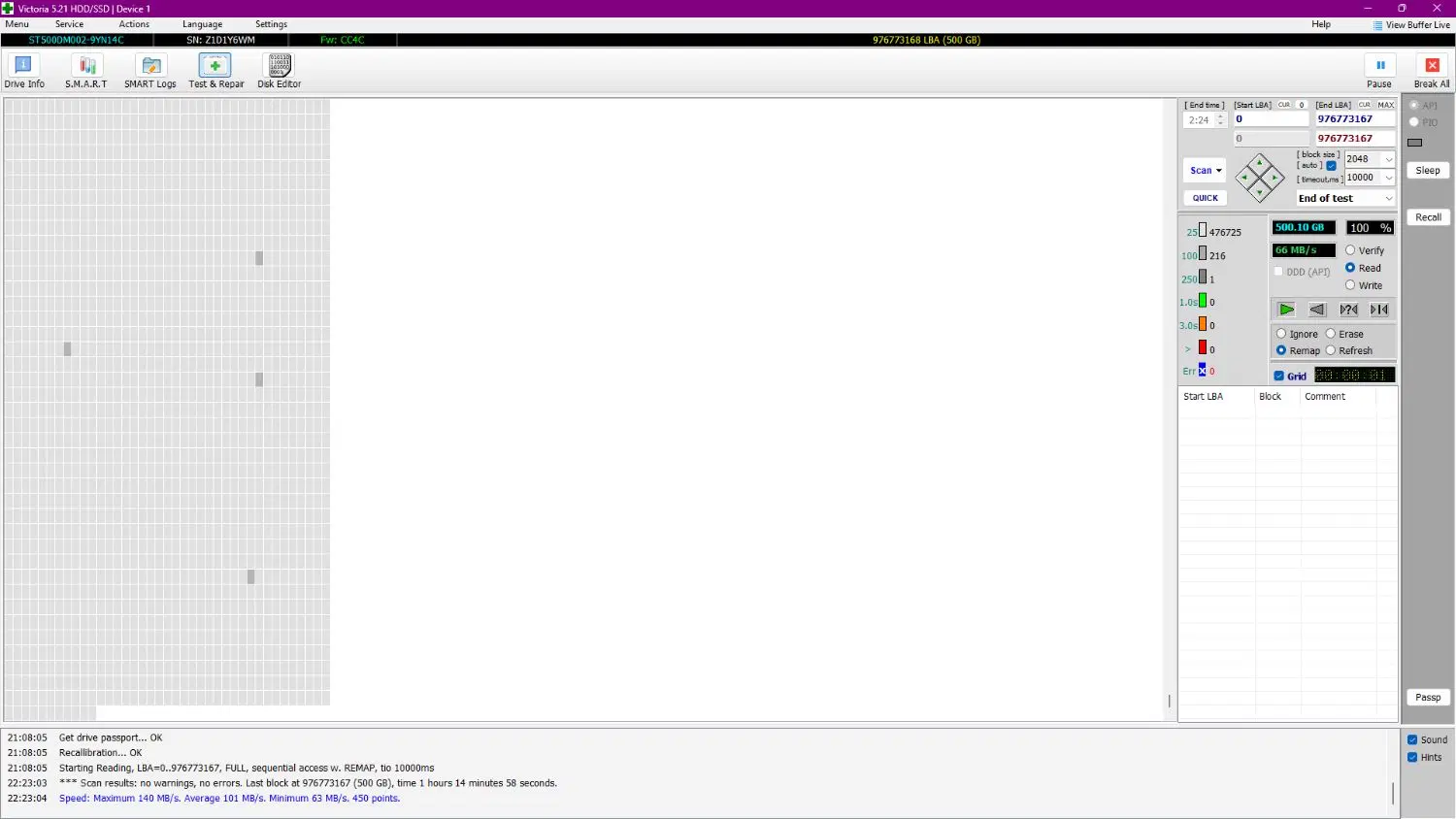
Task: Open the Service menu
Action: tap(69, 24)
